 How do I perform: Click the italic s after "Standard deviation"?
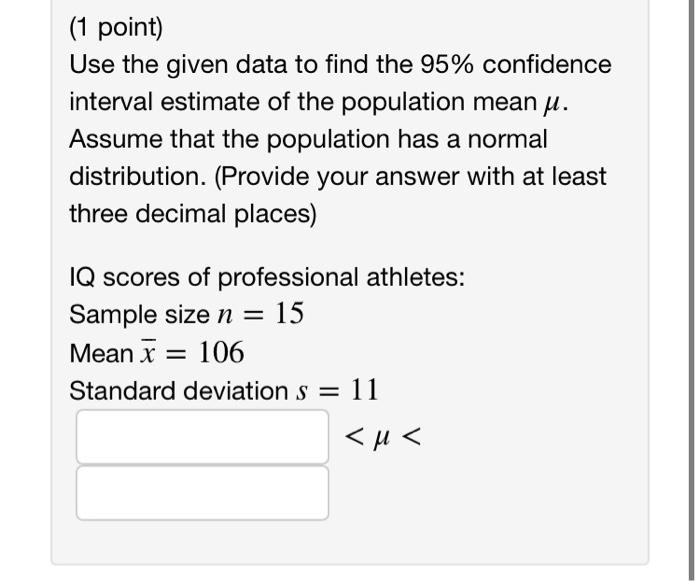coord(302,392)
